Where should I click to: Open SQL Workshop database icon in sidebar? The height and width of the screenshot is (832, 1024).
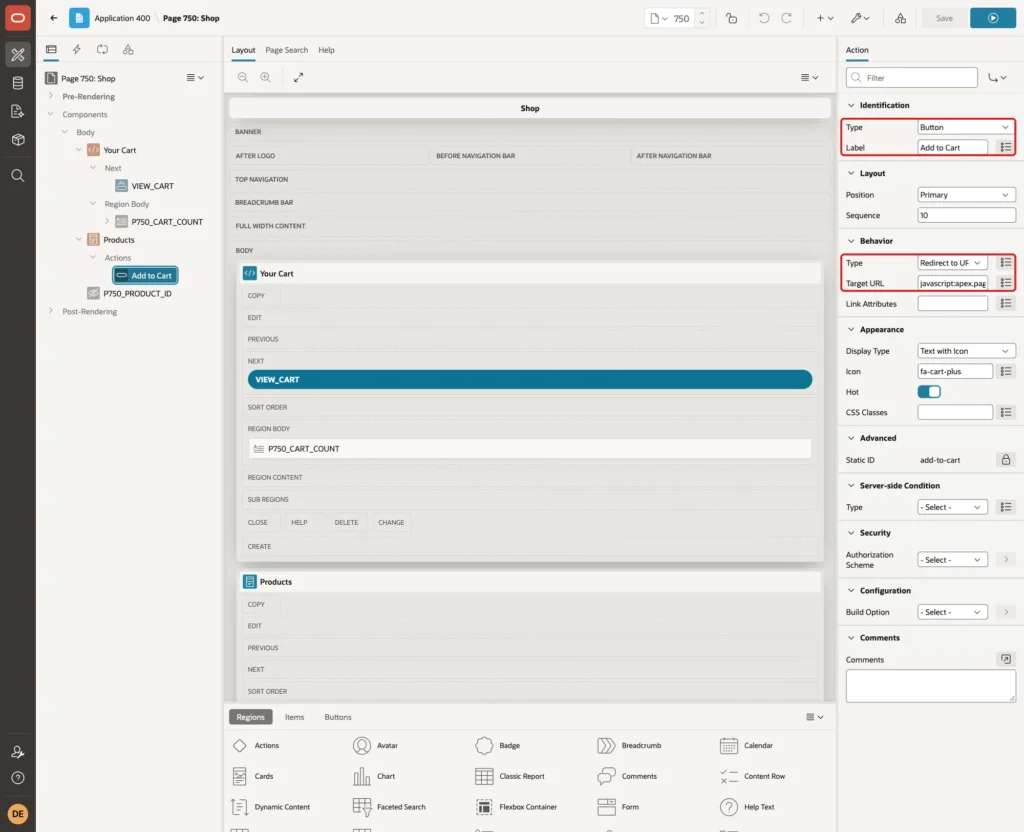point(18,83)
